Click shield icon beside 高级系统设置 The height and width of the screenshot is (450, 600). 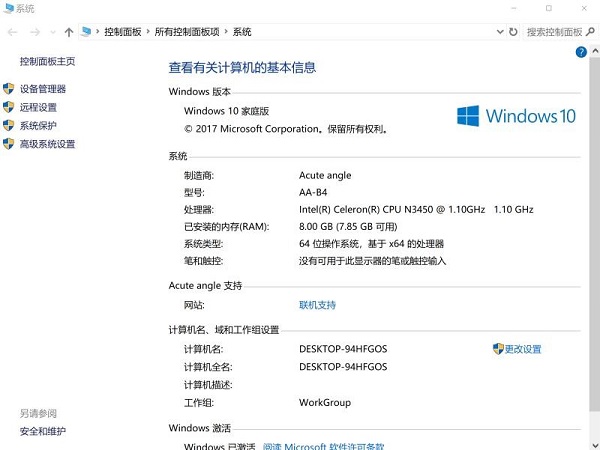point(8,144)
